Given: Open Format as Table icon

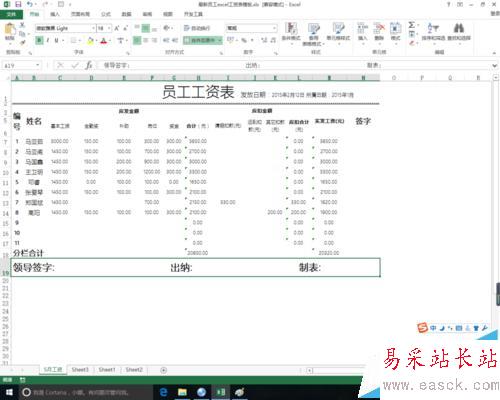Looking at the screenshot, I should pyautogui.click(x=314, y=29).
